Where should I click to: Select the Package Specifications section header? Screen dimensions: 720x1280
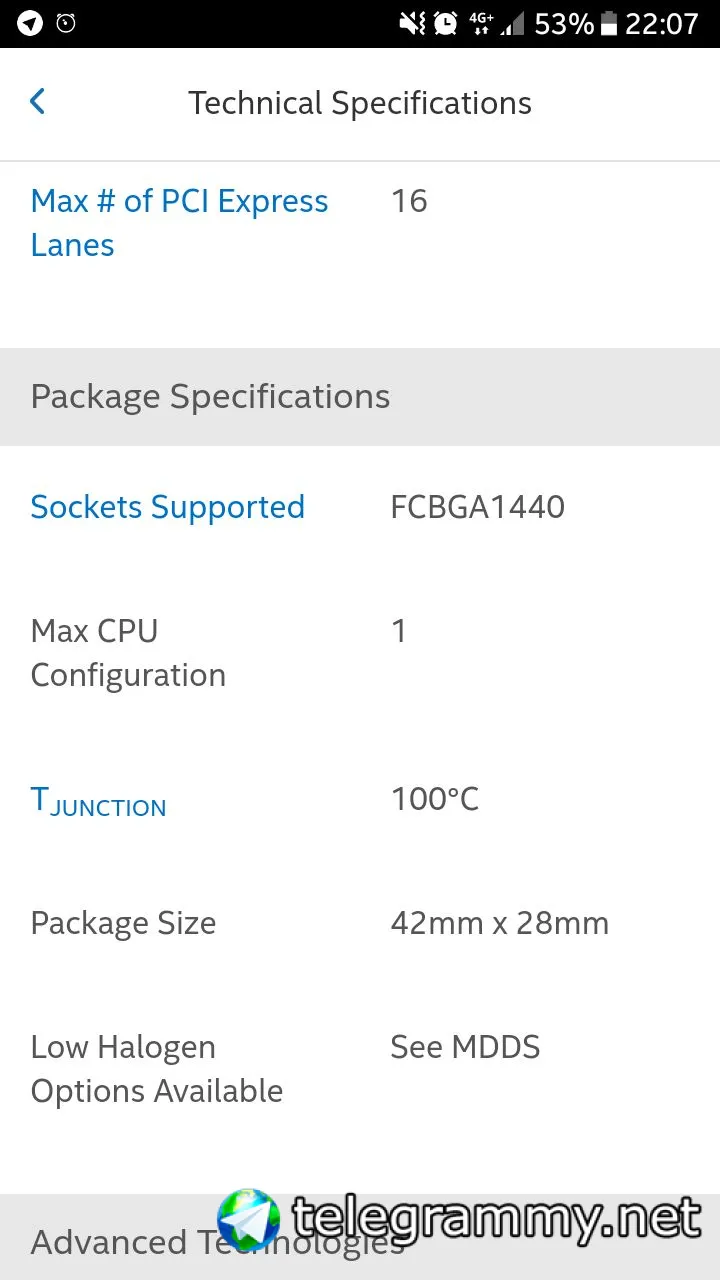click(x=210, y=397)
